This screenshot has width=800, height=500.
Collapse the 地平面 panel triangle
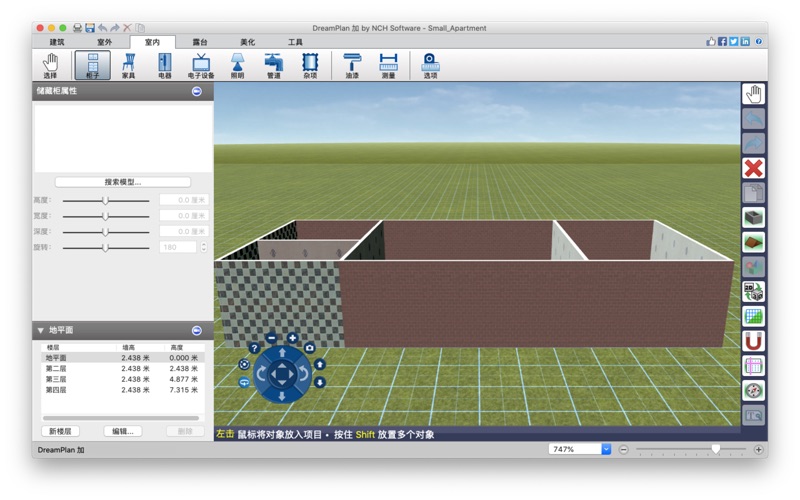(41, 330)
